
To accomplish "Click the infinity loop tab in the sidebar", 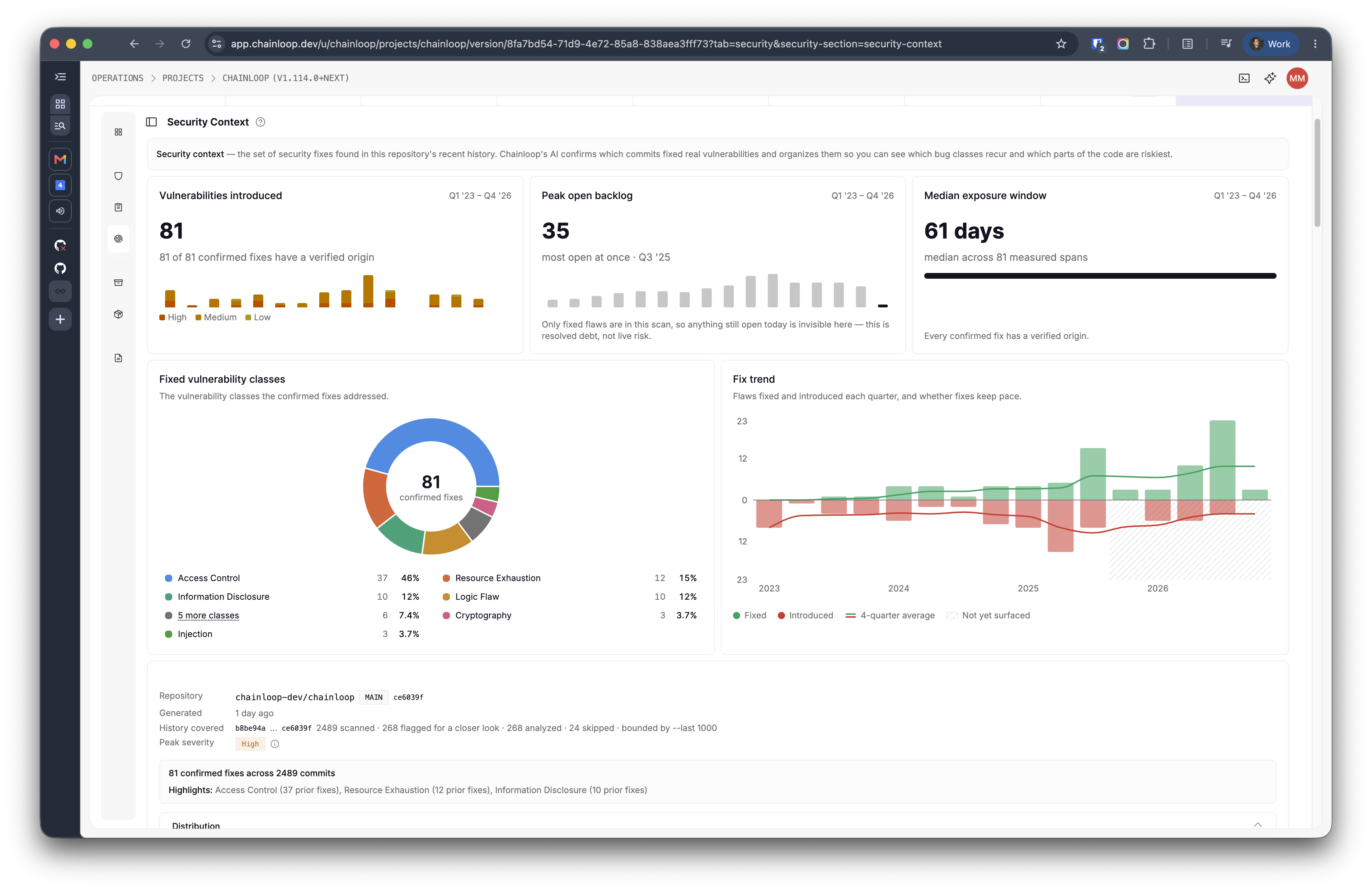I will point(60,291).
